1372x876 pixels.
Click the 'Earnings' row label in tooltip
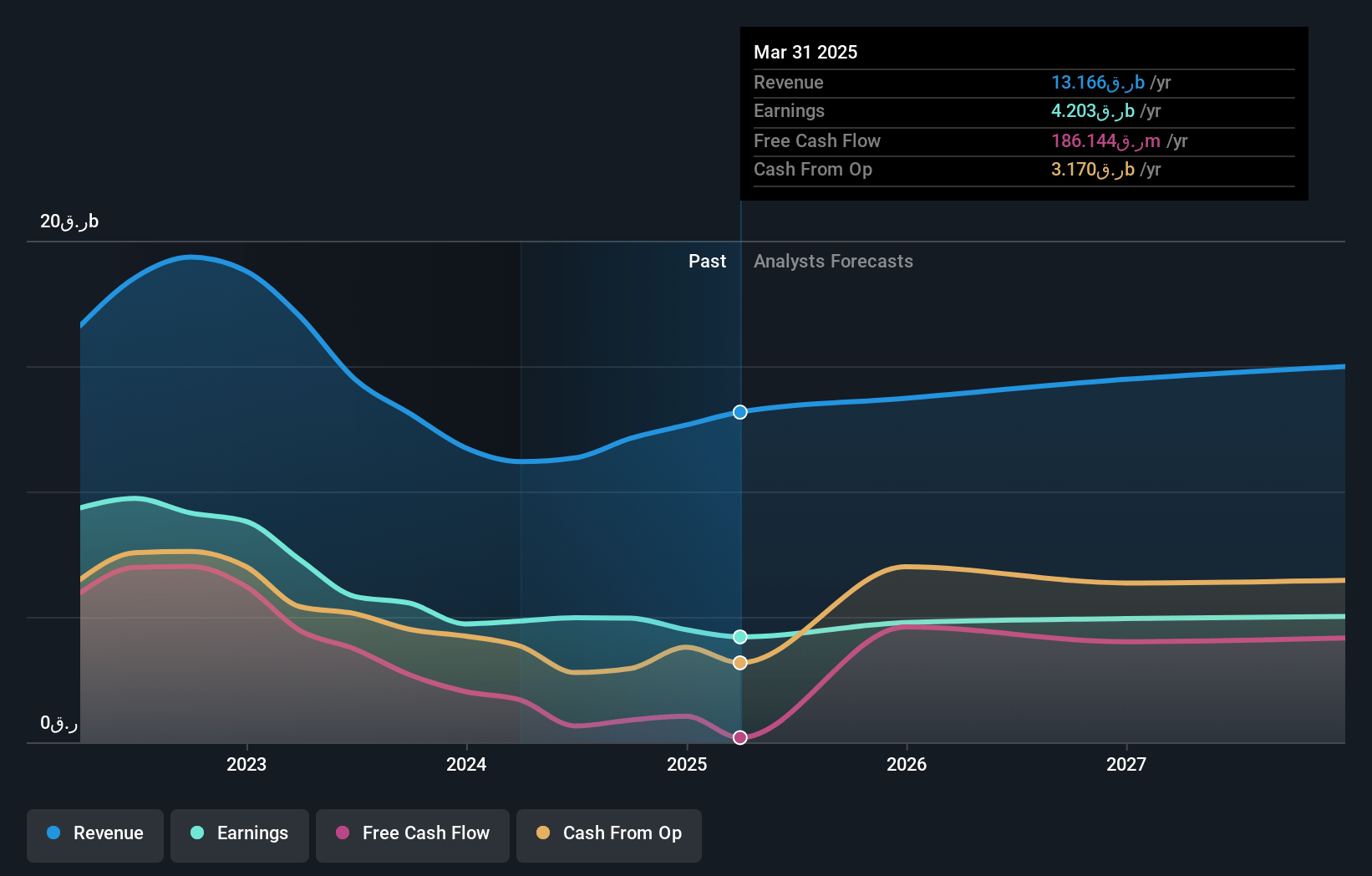tap(789, 110)
